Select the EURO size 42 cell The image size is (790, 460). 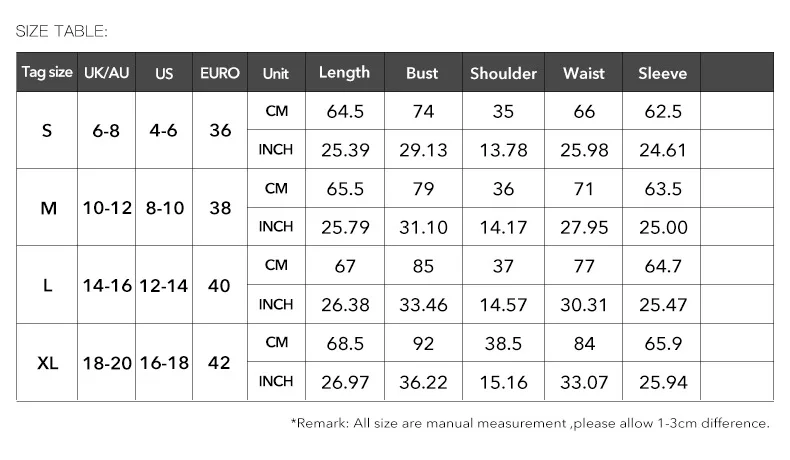220,363
